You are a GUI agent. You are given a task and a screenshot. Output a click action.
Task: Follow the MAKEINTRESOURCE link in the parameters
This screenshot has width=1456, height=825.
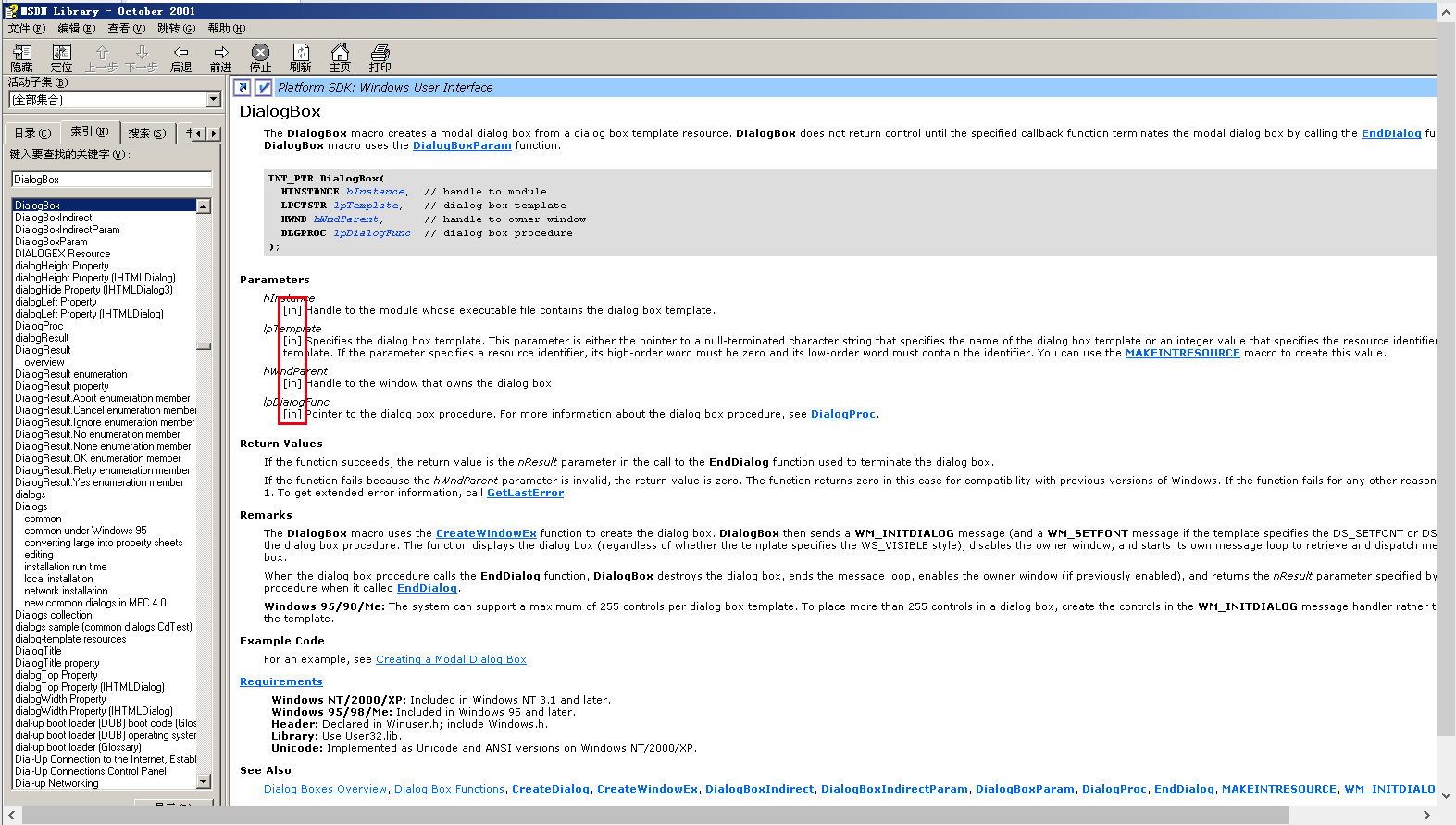tap(1182, 353)
